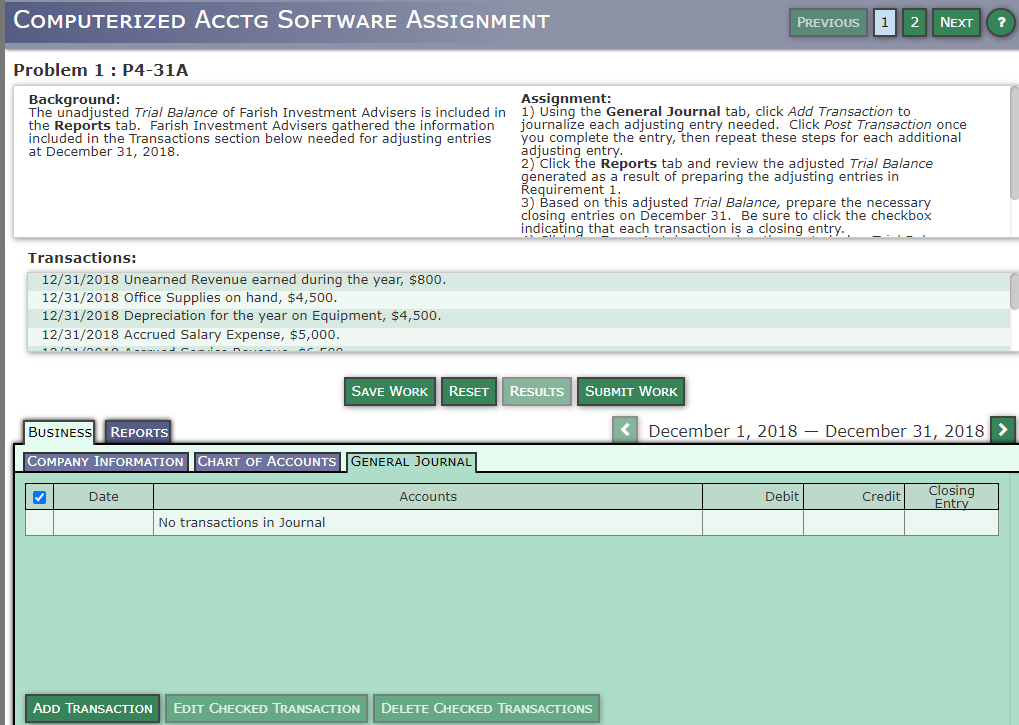This screenshot has height=725, width=1019.
Task: Open the Company Information tab
Action: click(105, 461)
